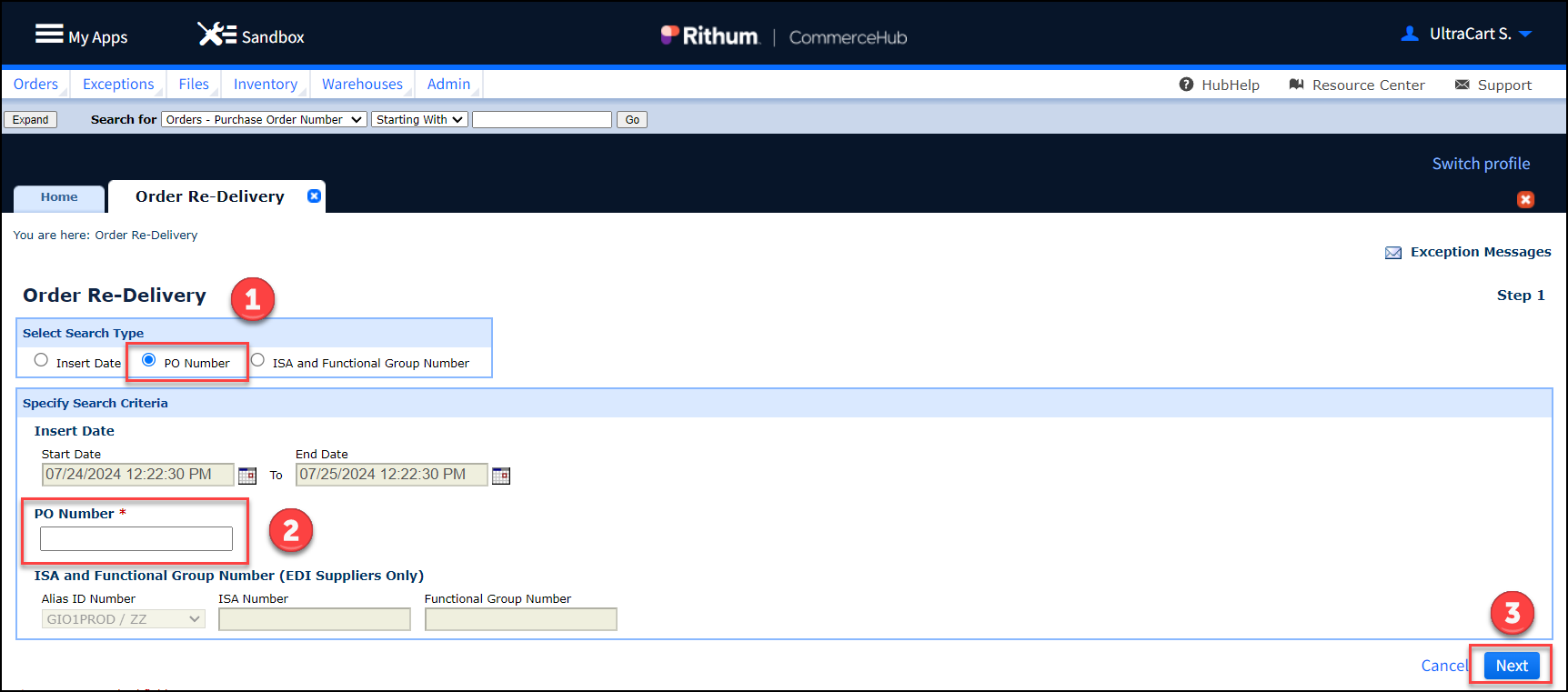Open Exception Messages envelope icon

click(x=1393, y=253)
